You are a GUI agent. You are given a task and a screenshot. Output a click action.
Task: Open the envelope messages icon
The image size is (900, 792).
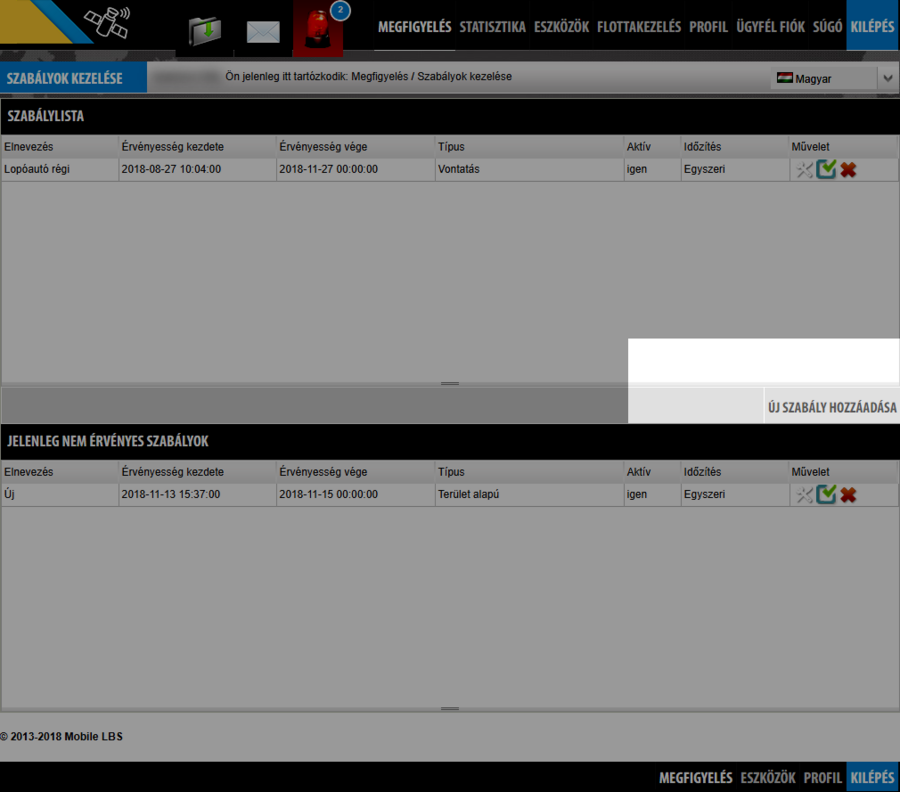point(263,32)
